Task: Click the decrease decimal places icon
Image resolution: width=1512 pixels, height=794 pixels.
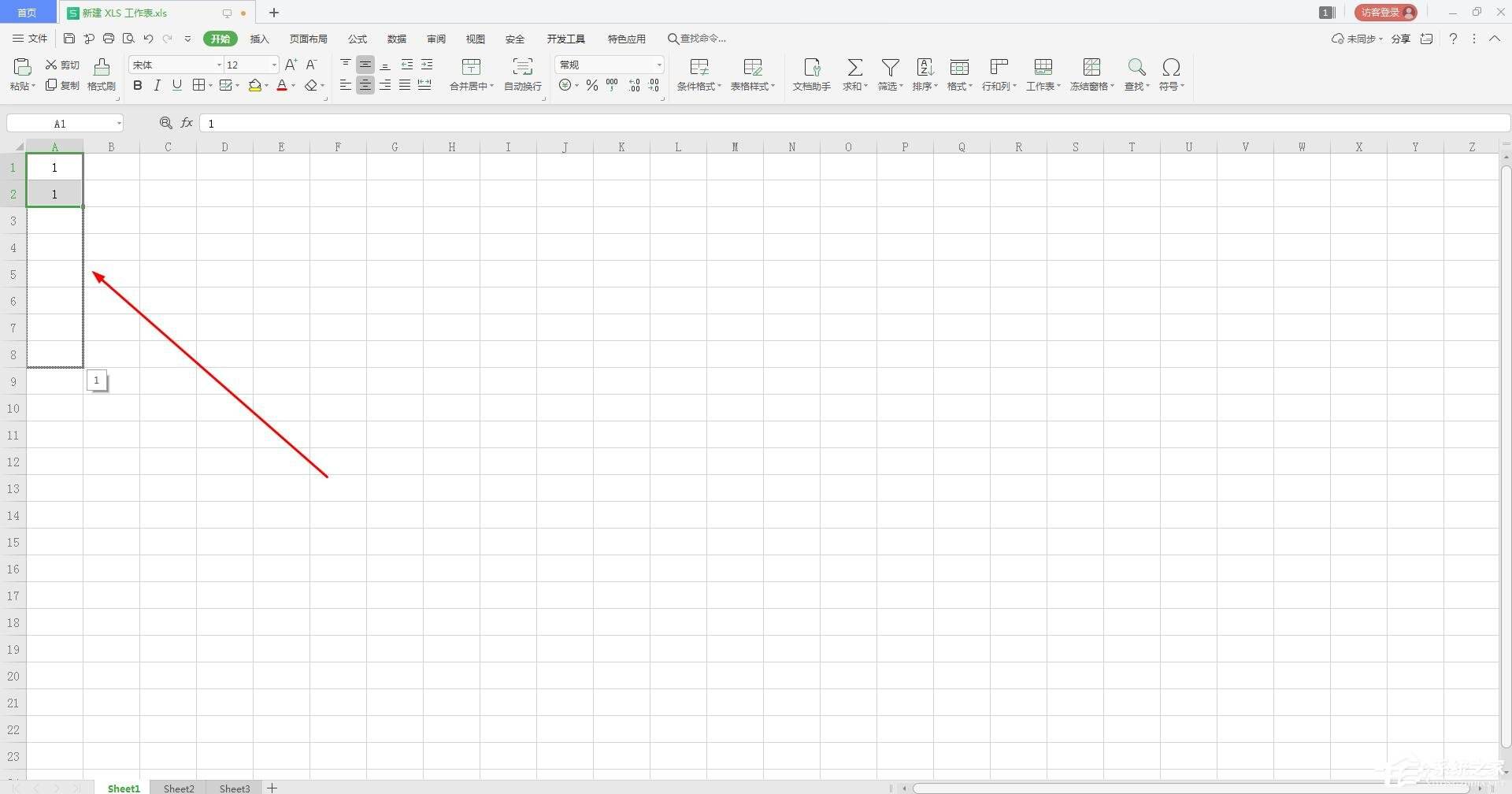Action: coord(654,85)
